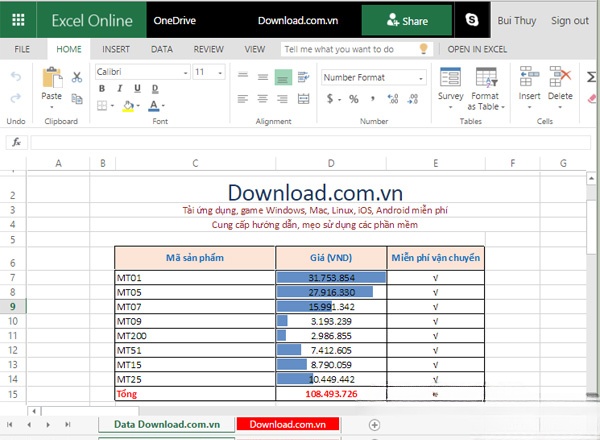Click Merge and Center icon

(x=303, y=99)
